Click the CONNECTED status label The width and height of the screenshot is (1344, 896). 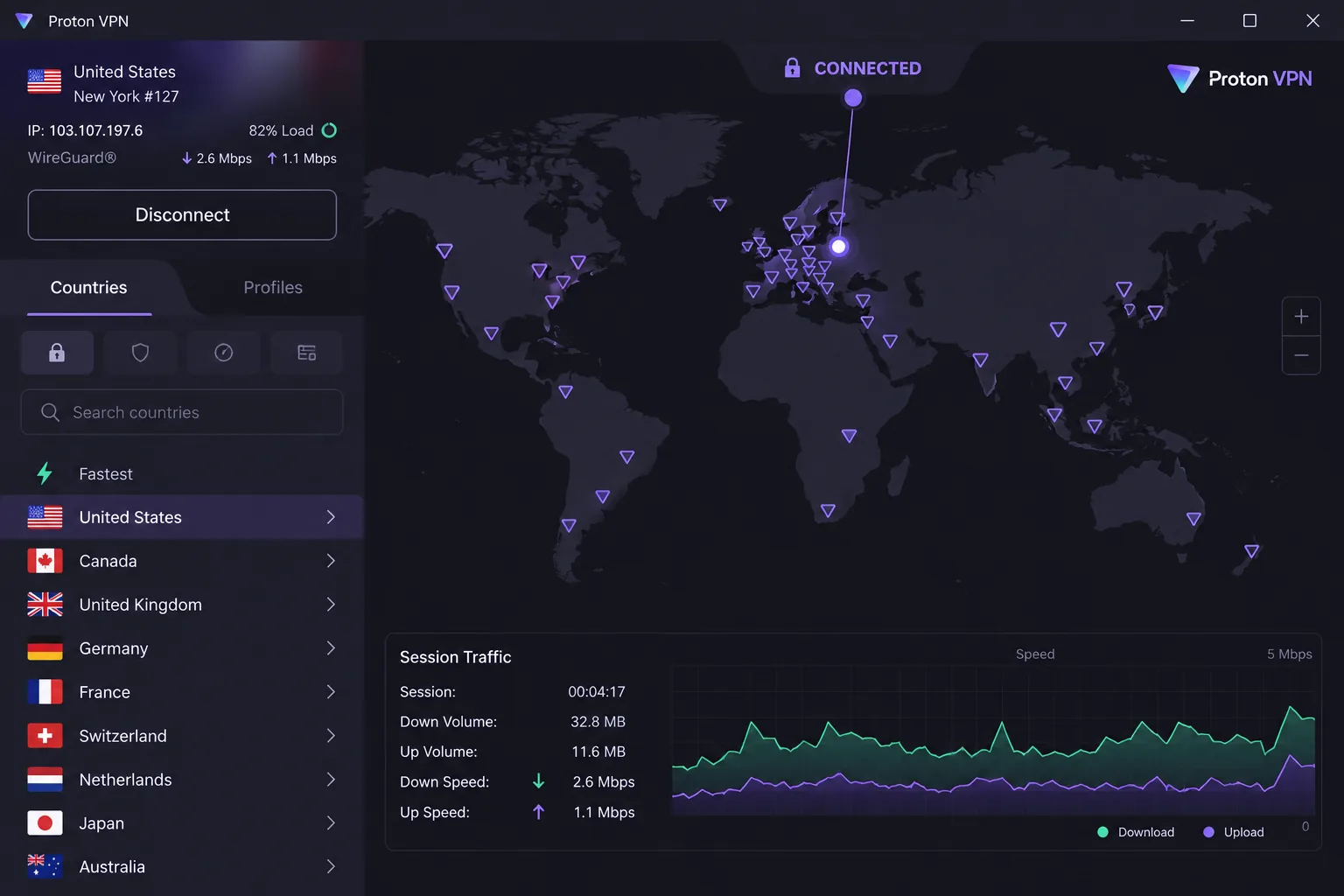tap(867, 68)
